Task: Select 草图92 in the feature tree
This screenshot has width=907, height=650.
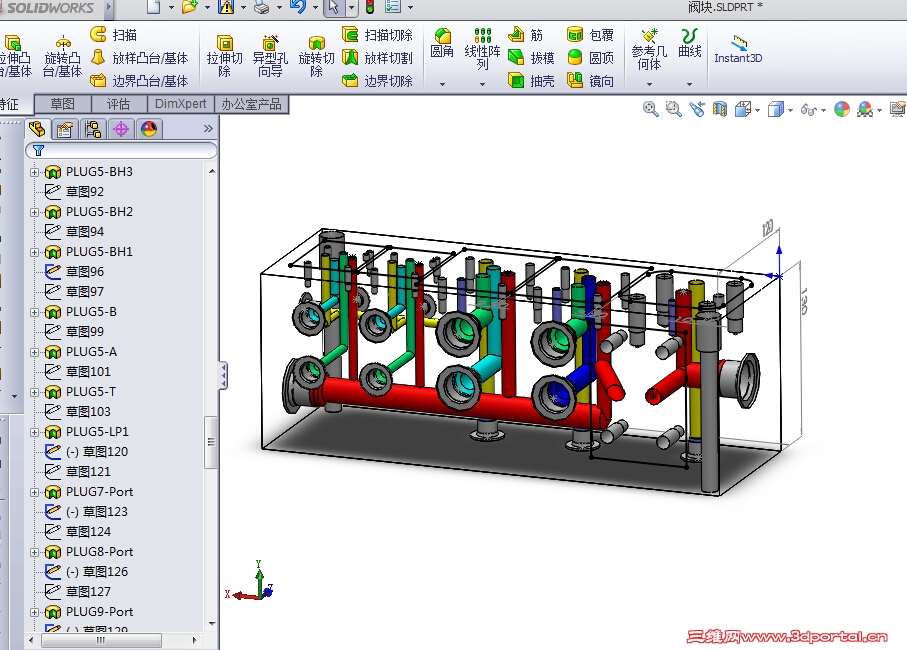Action: pos(84,191)
